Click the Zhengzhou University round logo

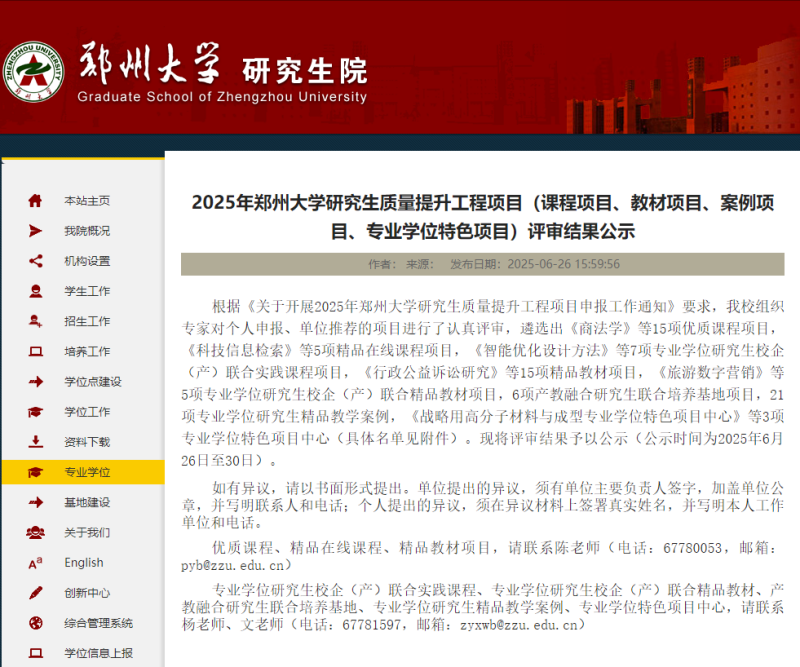click(x=34, y=71)
